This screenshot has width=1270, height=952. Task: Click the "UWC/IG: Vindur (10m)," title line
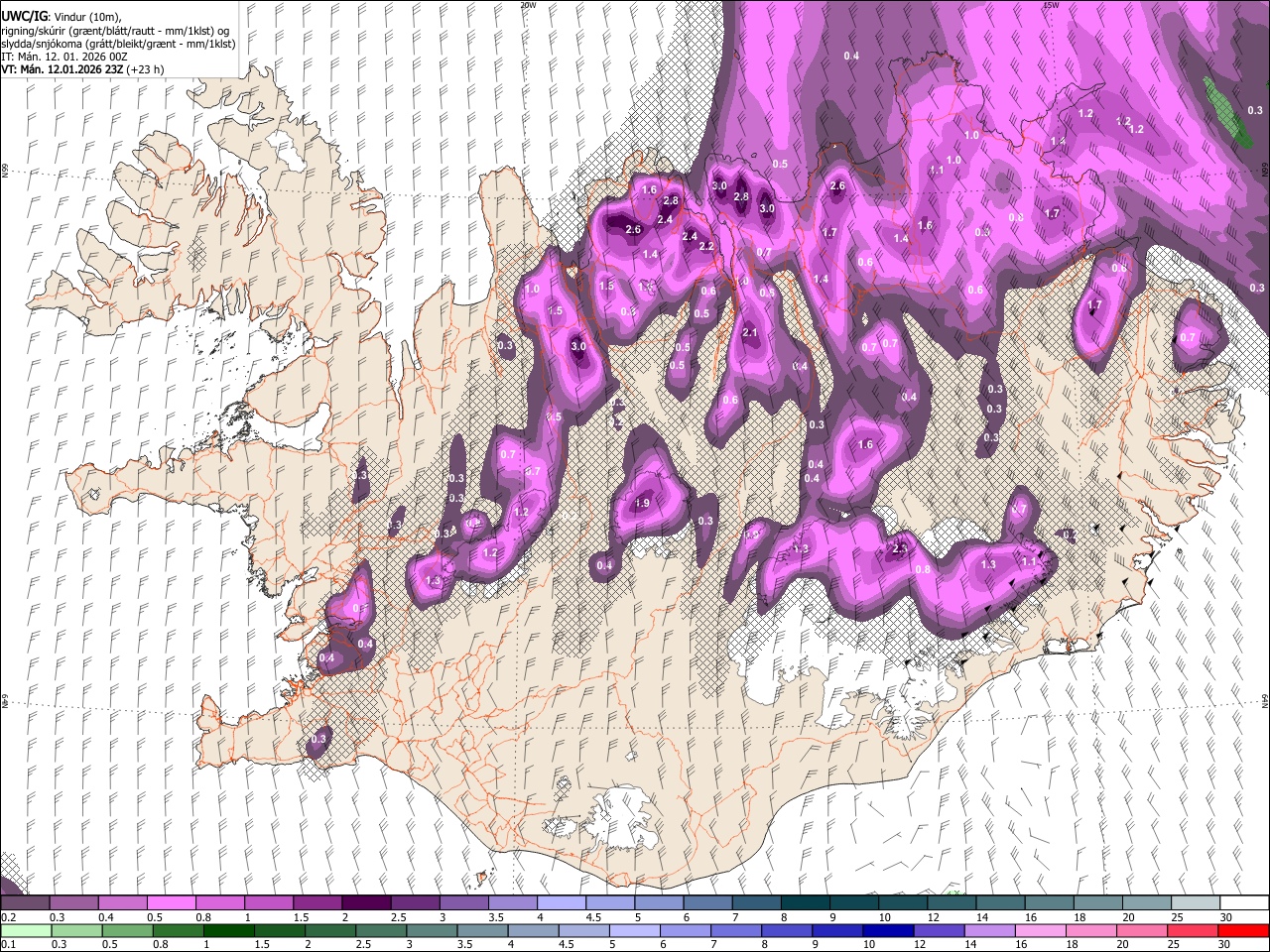click(62, 16)
